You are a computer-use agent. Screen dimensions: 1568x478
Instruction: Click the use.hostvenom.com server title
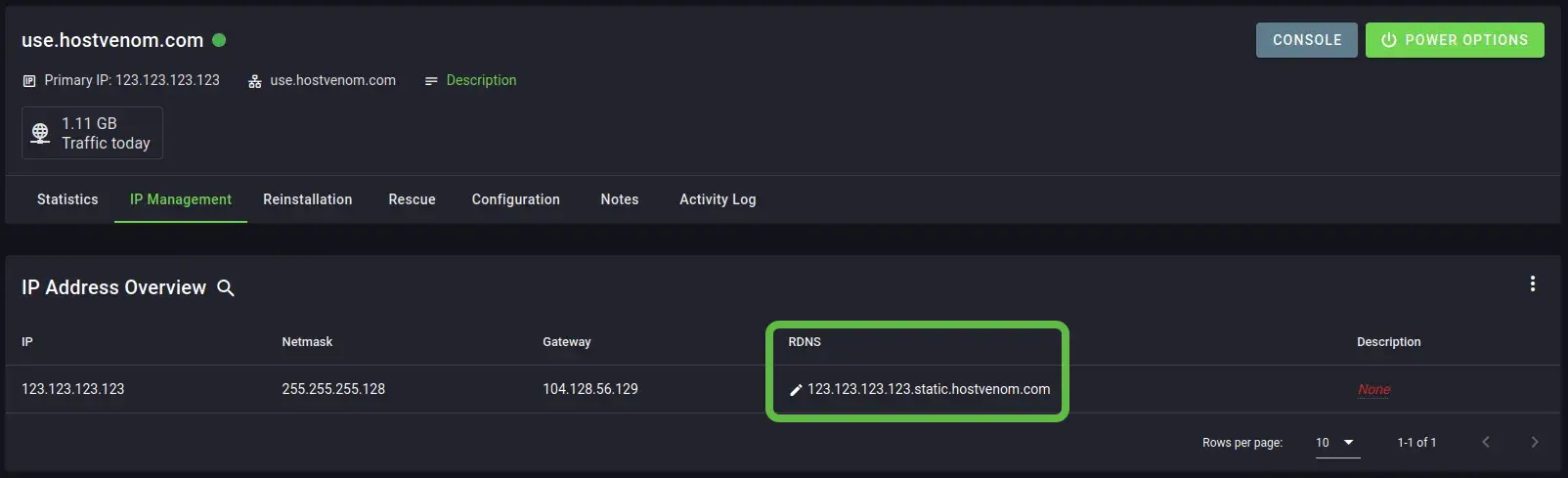tap(112, 40)
